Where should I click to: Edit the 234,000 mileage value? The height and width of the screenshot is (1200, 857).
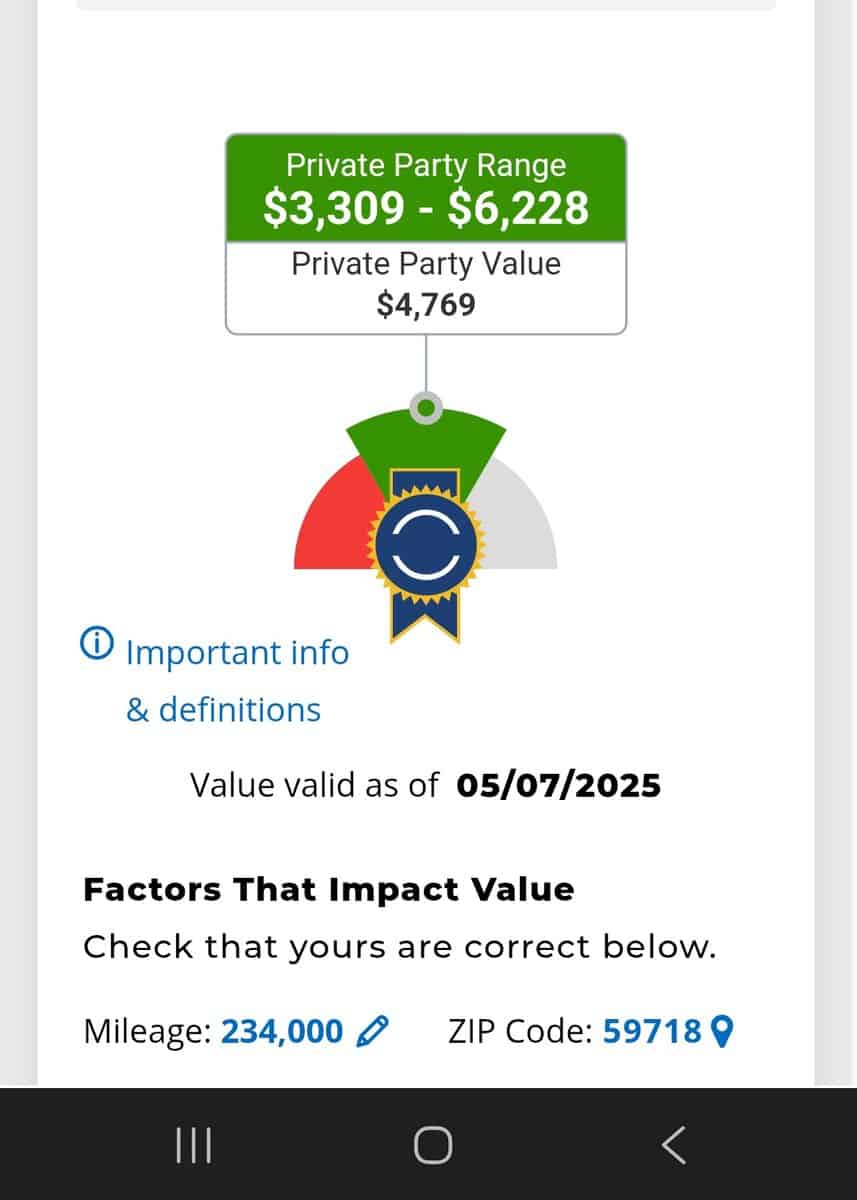[x=282, y=1030]
